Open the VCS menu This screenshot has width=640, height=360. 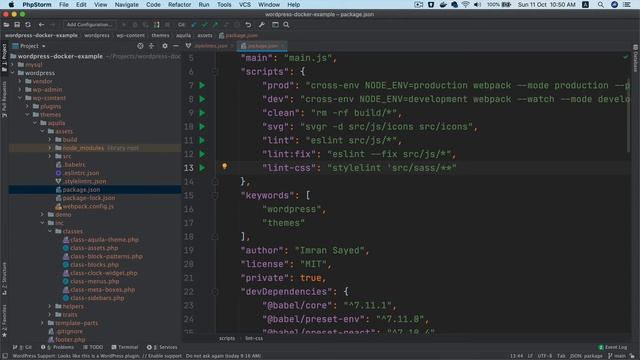point(245,4)
